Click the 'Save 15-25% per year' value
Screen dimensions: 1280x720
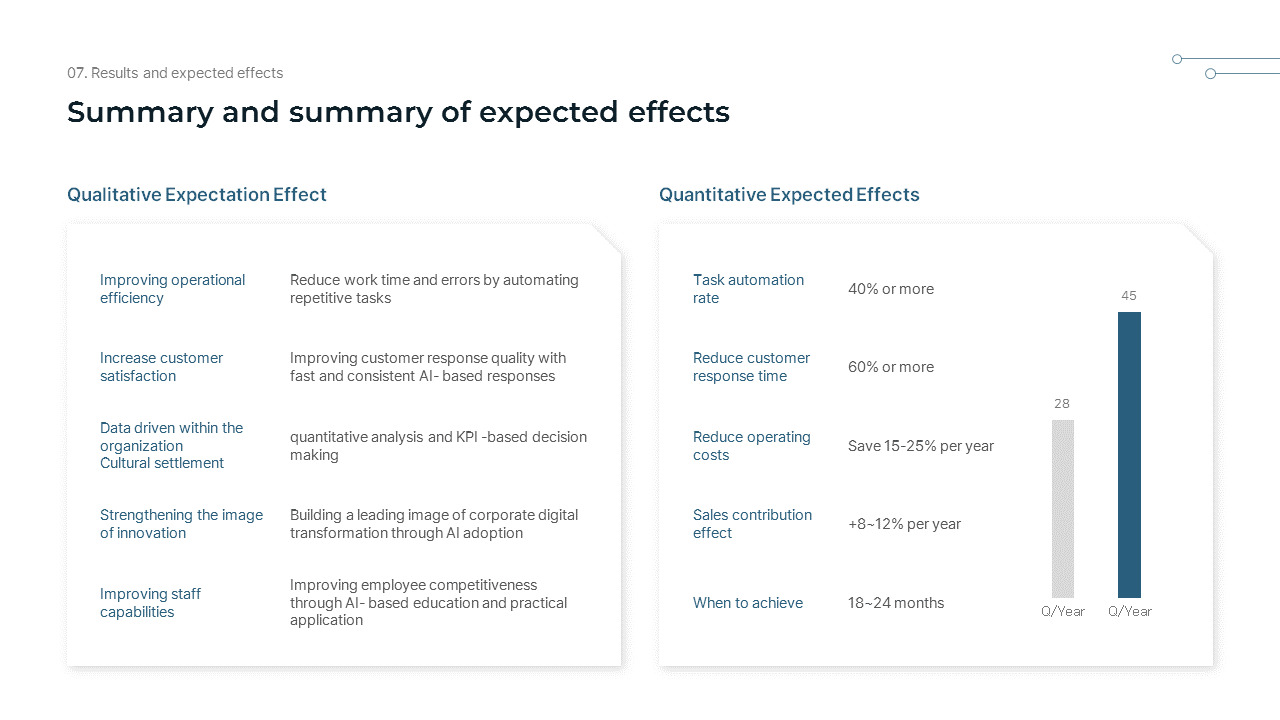(921, 446)
